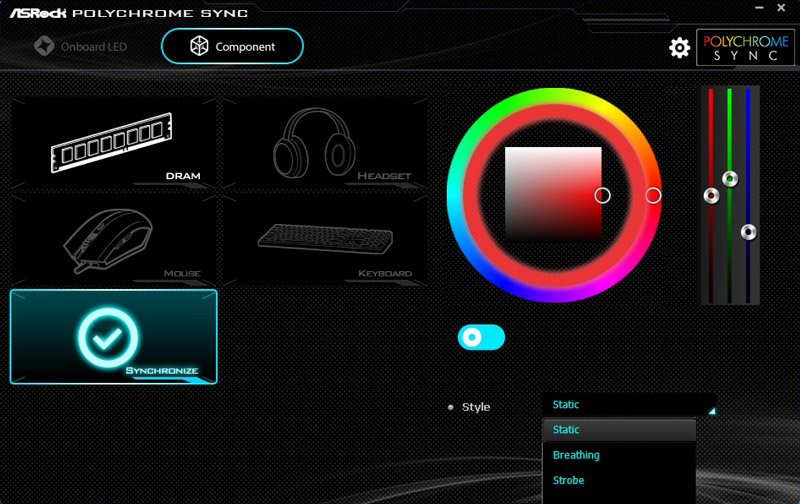The height and width of the screenshot is (504, 800).
Task: Click the blue channel slider knob
Action: [748, 232]
